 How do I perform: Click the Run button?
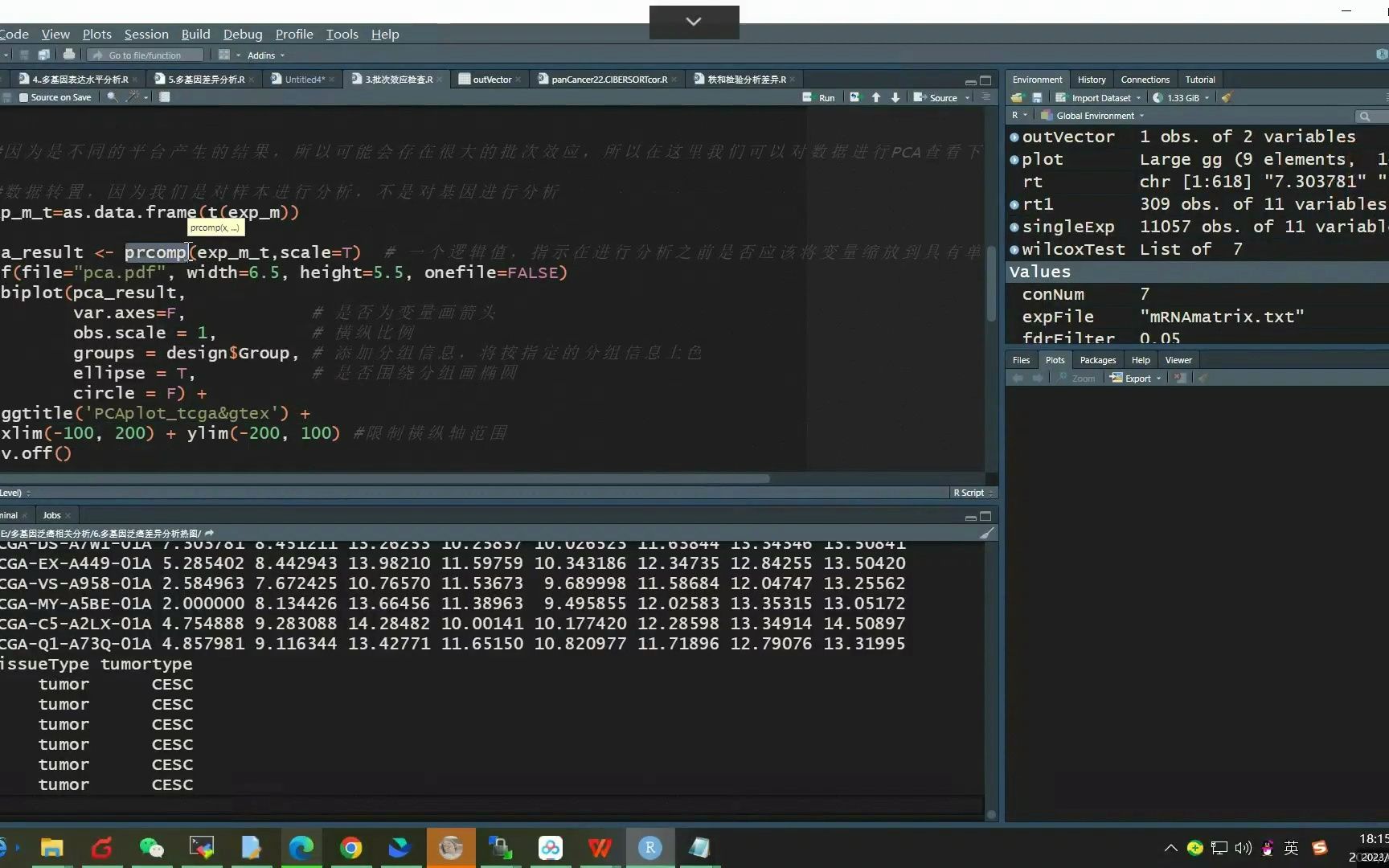click(819, 97)
